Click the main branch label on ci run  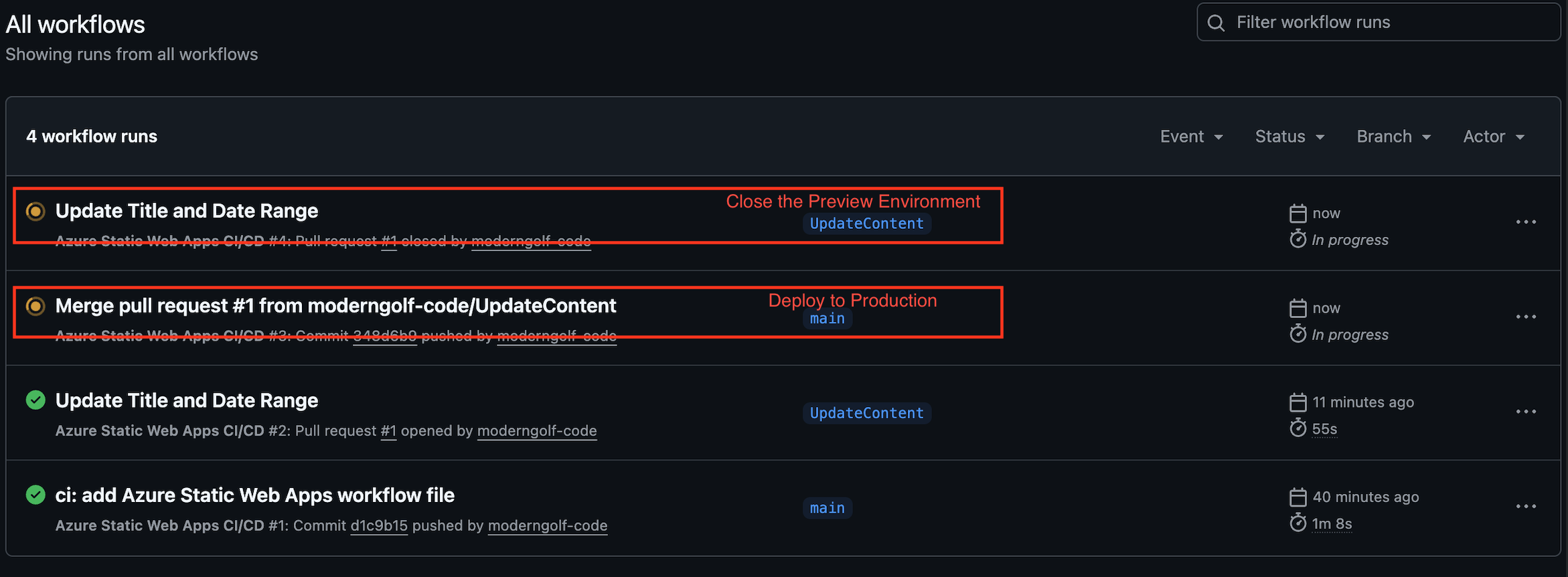[x=827, y=509]
